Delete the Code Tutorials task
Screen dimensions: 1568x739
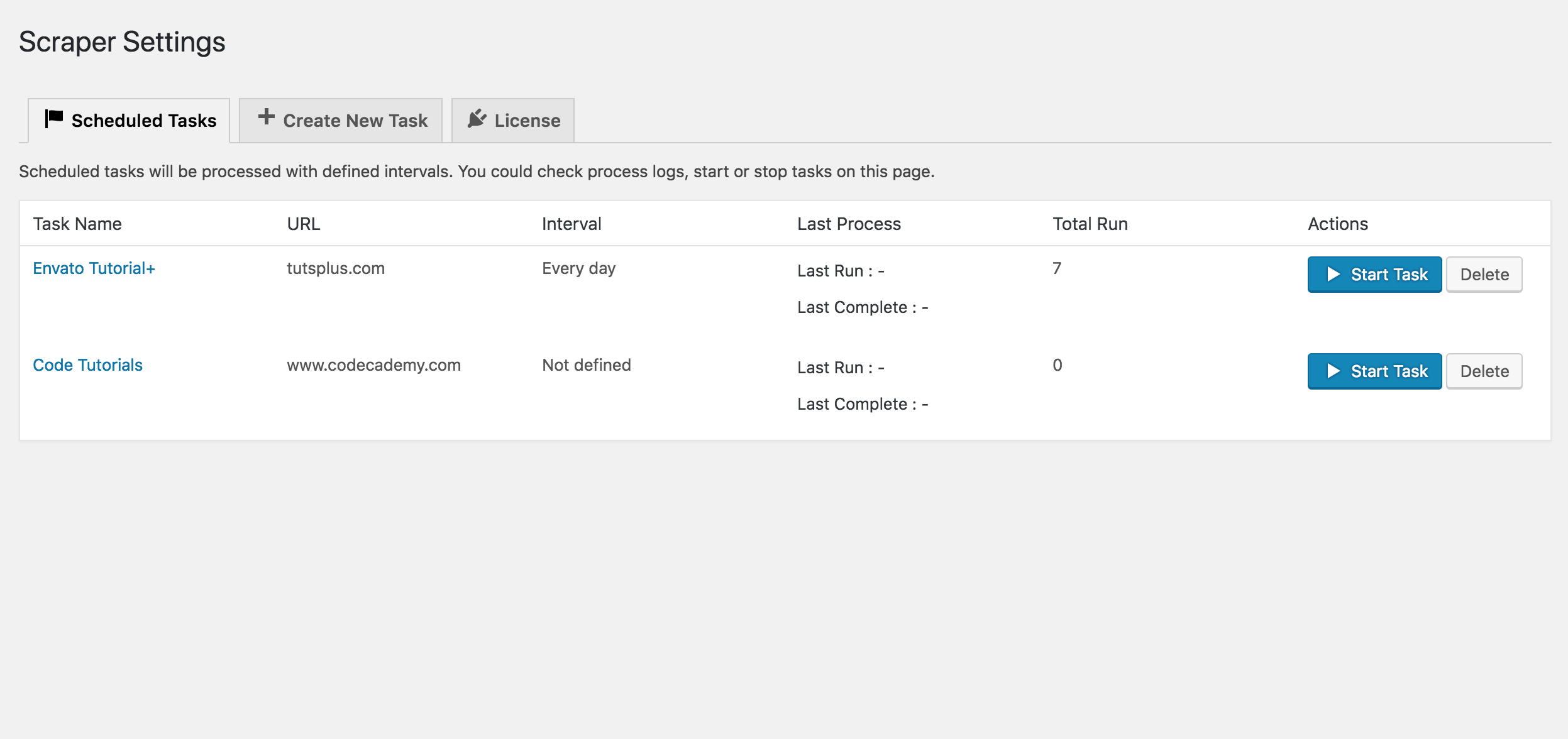[x=1484, y=371]
